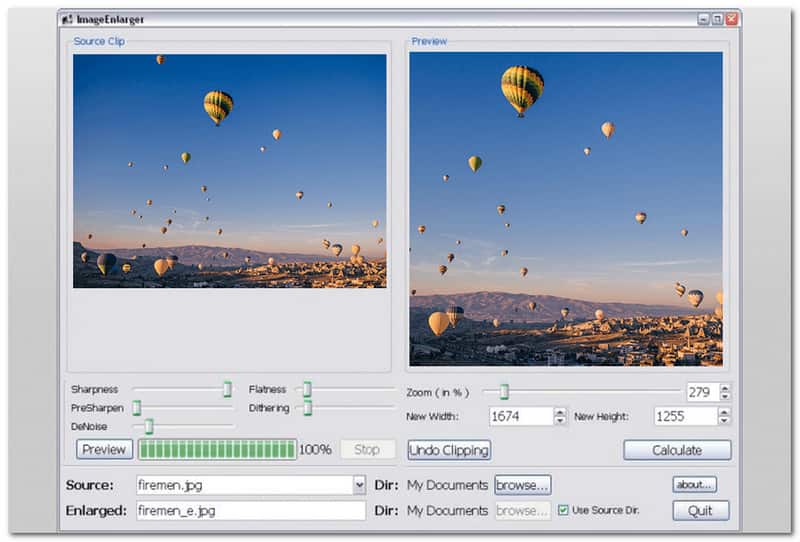This screenshot has height=542, width=800.
Task: Open browse for Source directory
Action: 522,485
